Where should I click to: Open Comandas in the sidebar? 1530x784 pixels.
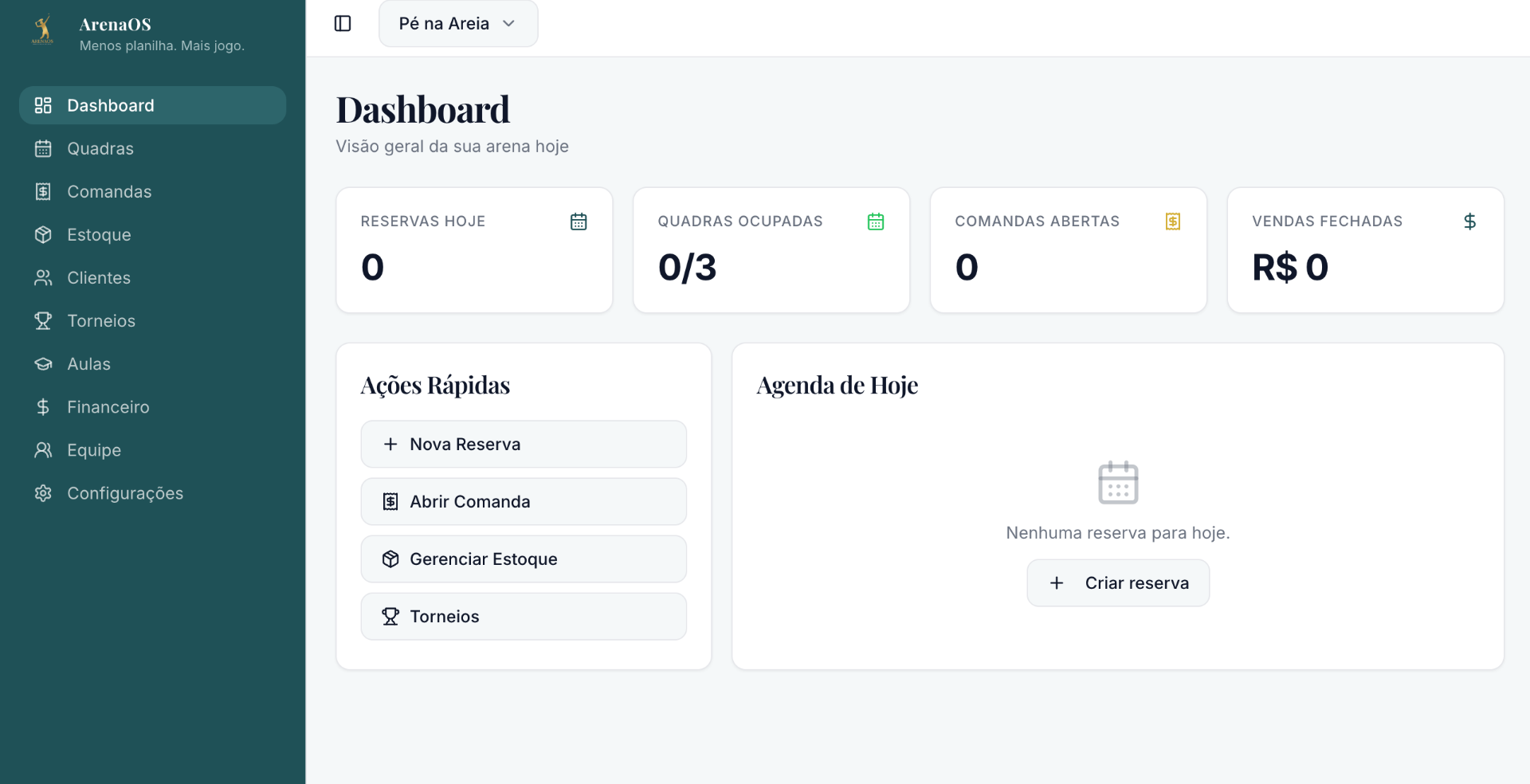(x=152, y=191)
